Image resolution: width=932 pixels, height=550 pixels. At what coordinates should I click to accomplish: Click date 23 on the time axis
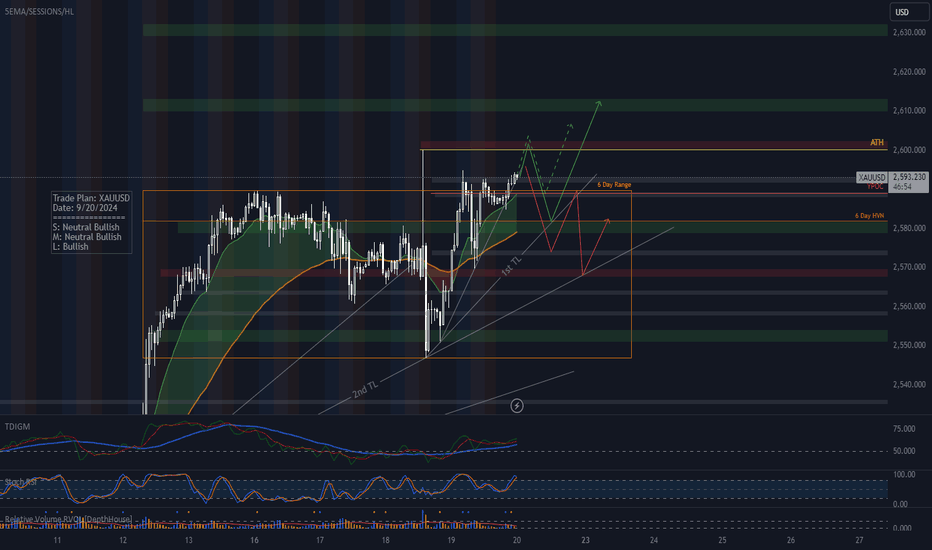pos(585,540)
